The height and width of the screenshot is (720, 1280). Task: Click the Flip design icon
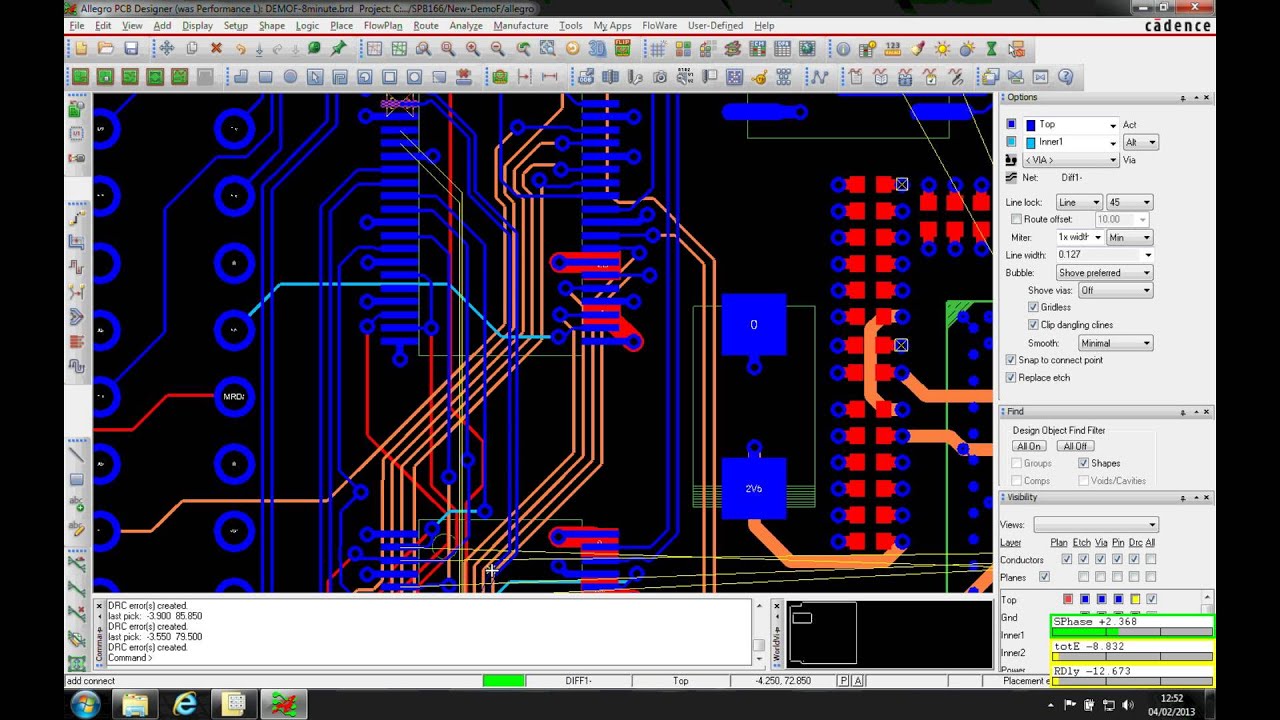coord(623,48)
